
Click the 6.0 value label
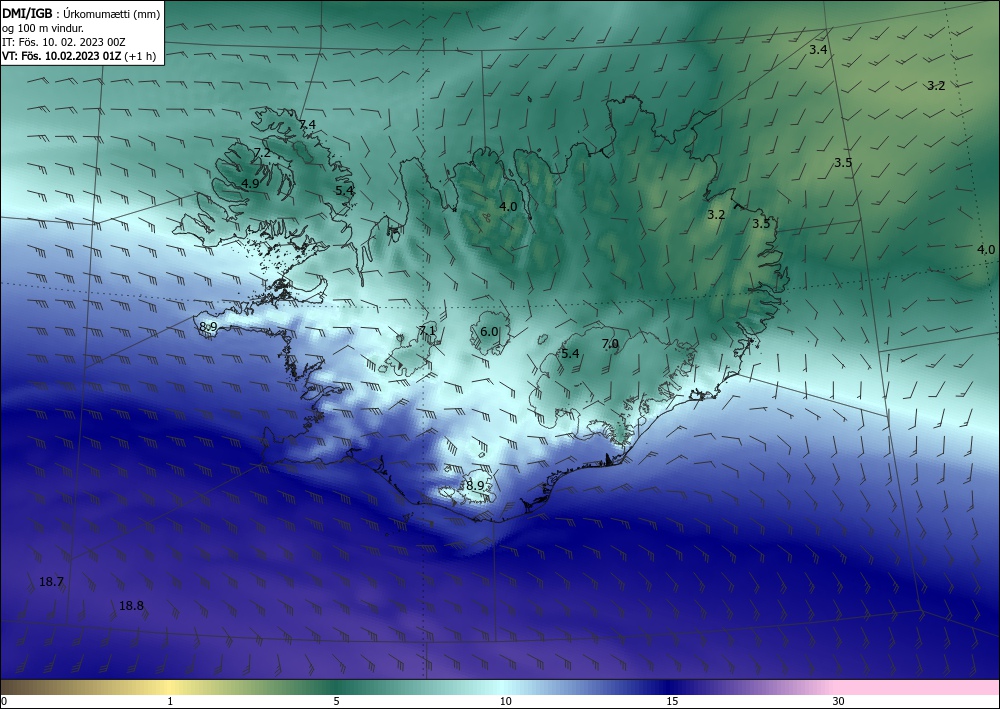point(489,332)
